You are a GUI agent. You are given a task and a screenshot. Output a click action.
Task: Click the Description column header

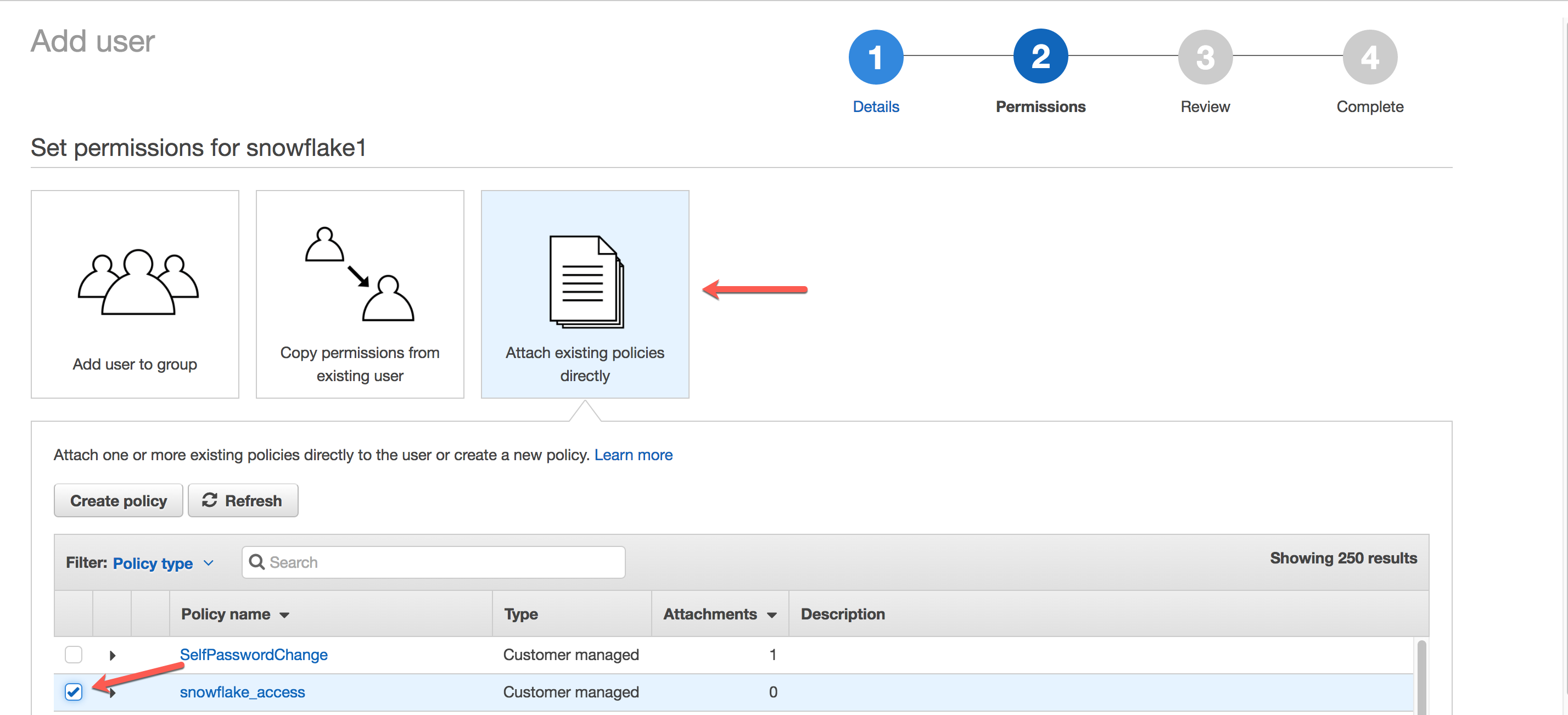pos(842,614)
